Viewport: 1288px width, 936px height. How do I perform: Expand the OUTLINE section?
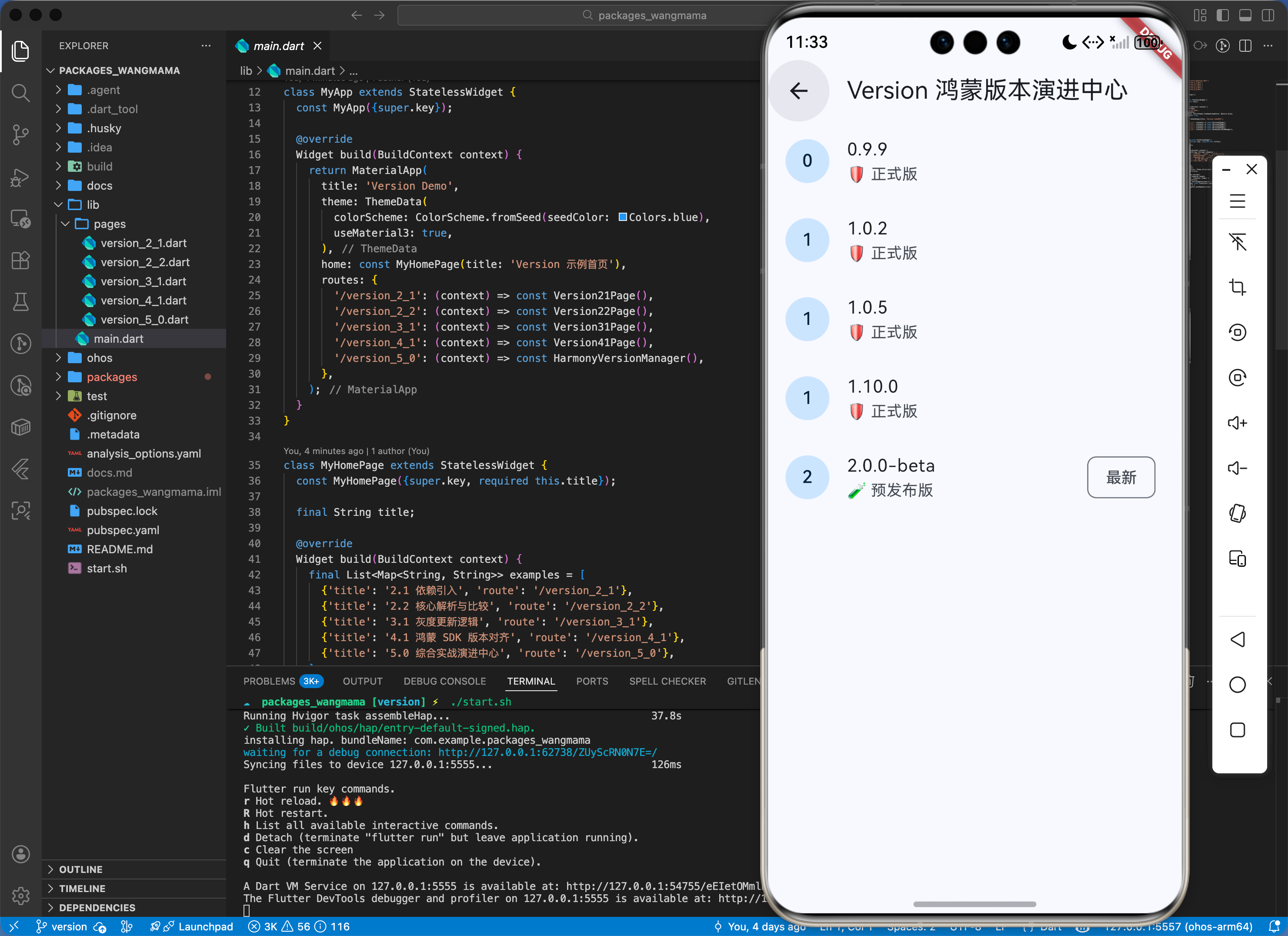[x=80, y=869]
